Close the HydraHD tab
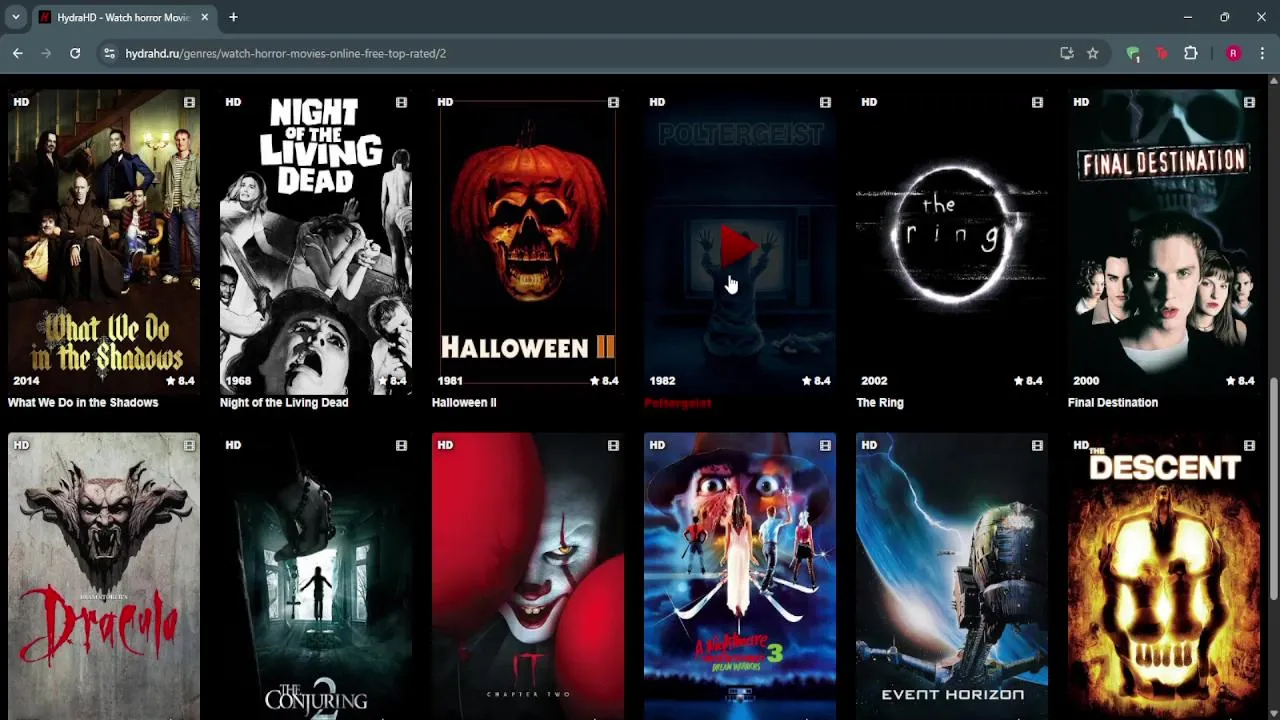 point(205,17)
